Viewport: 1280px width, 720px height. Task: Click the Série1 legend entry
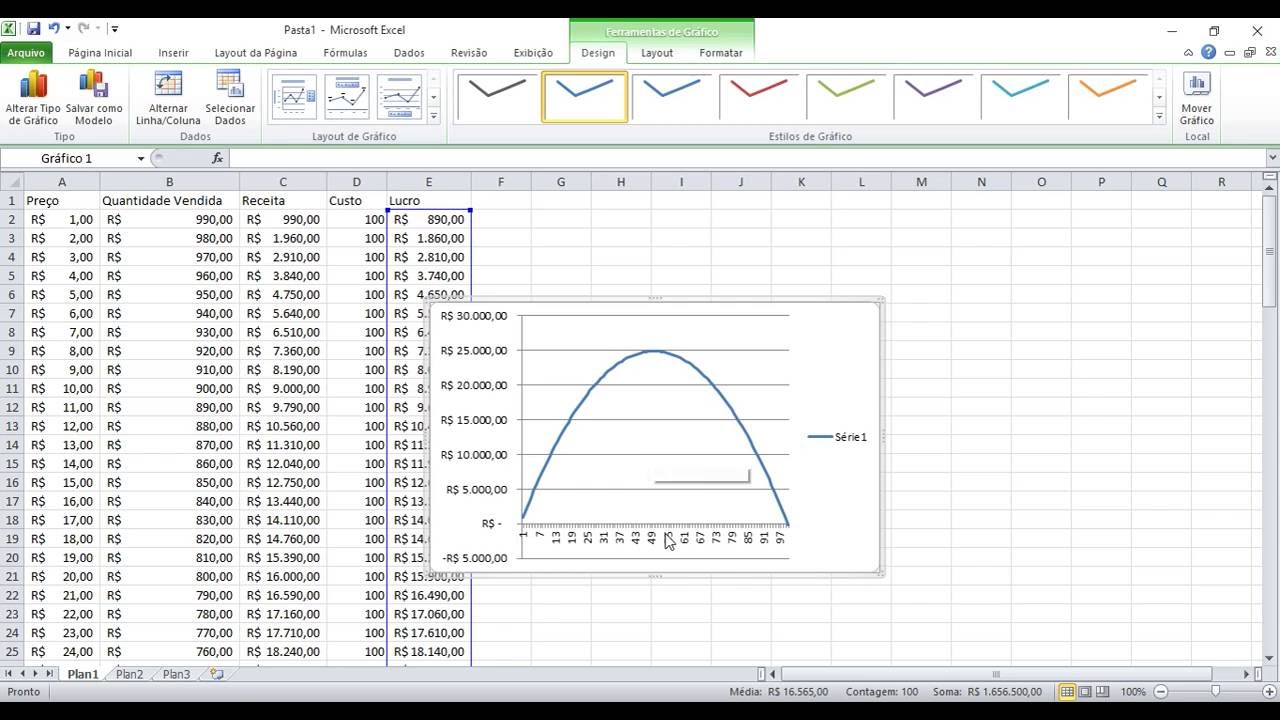coord(837,437)
